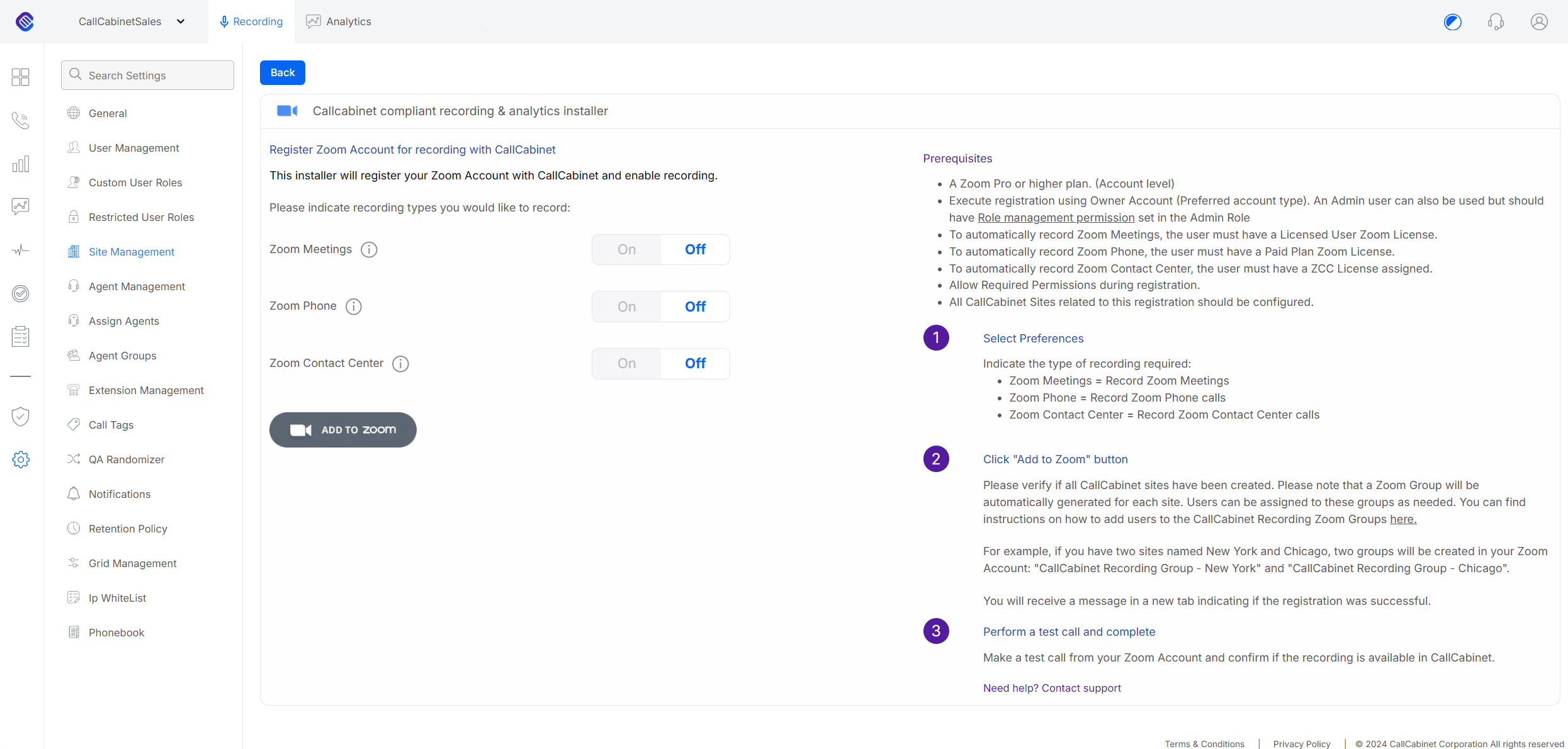The width and height of the screenshot is (1568, 749).
Task: Click the Zoom Meetings info icon
Action: pyautogui.click(x=369, y=250)
